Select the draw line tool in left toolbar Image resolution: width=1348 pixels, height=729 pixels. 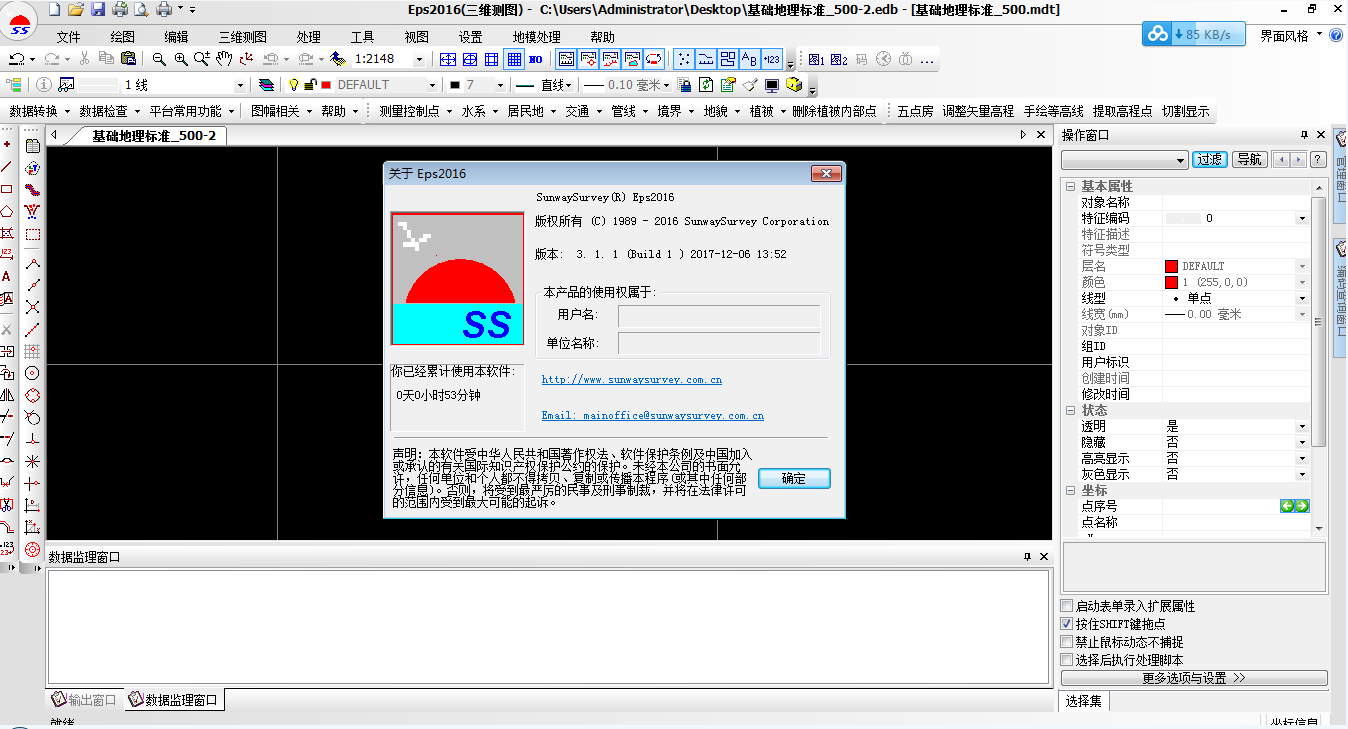(7, 167)
